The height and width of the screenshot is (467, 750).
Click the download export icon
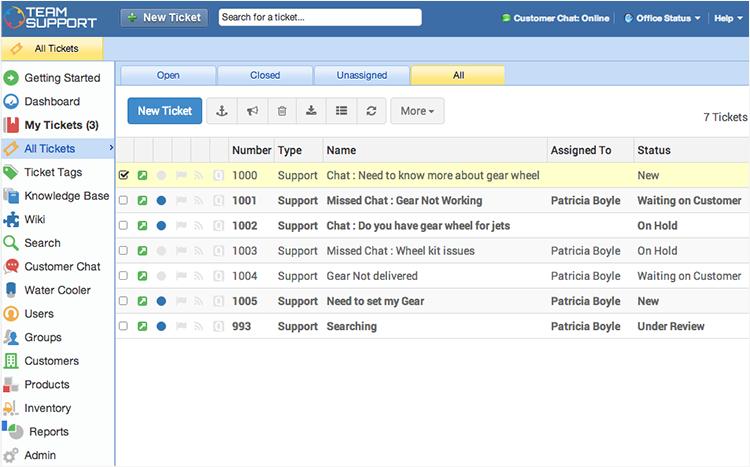(312, 111)
